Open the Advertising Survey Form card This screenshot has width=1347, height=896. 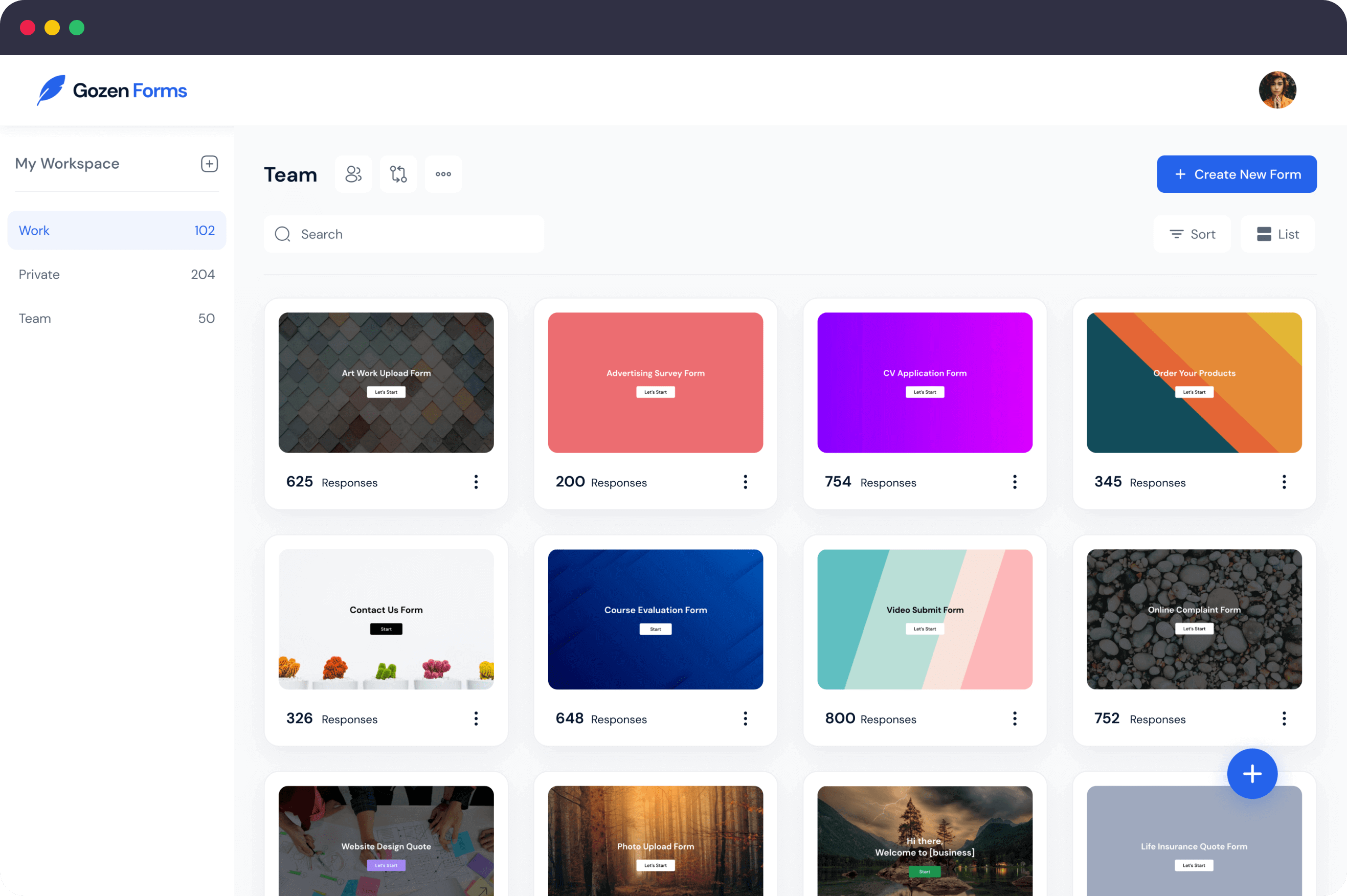(x=655, y=382)
